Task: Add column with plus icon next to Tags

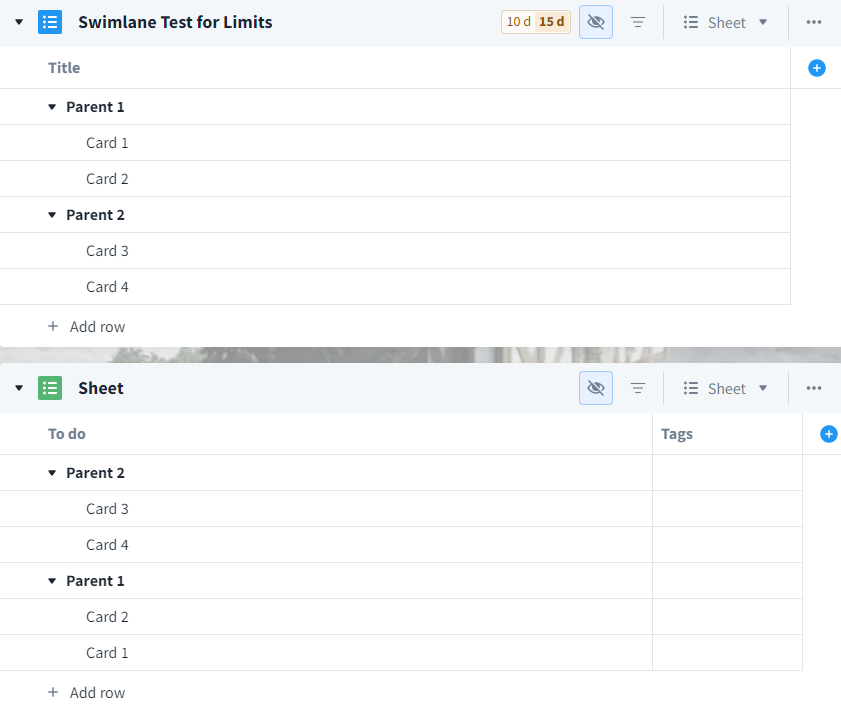Action: [828, 434]
